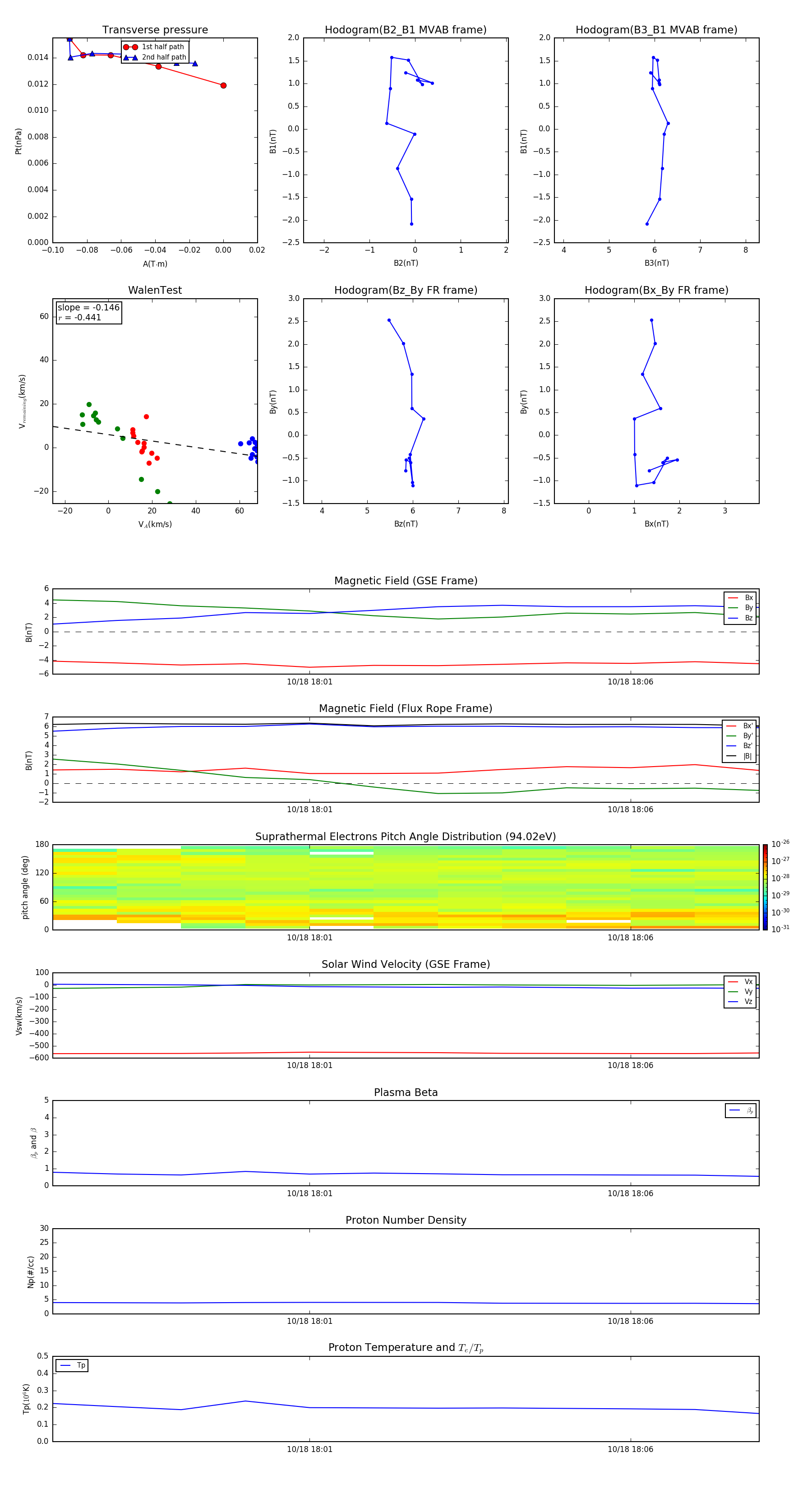Viewport: 812px width, 1489px height.
Task: Click the 'Magnetic Field (Flux Rope Frame)' title
Action: point(406,709)
